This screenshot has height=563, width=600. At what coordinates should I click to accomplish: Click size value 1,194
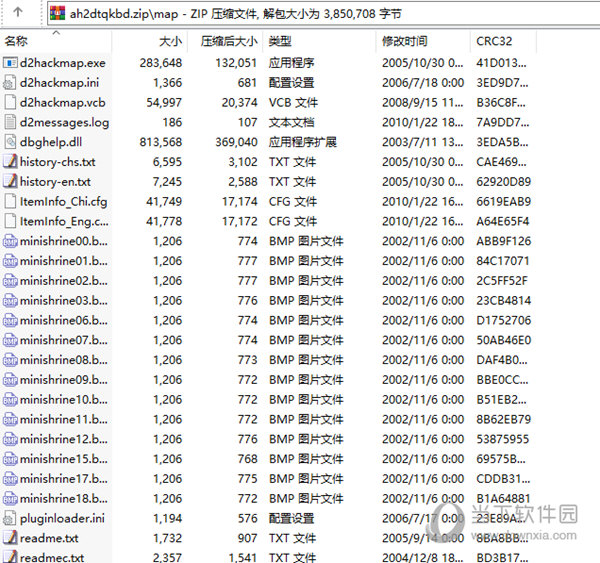[x=167, y=519]
